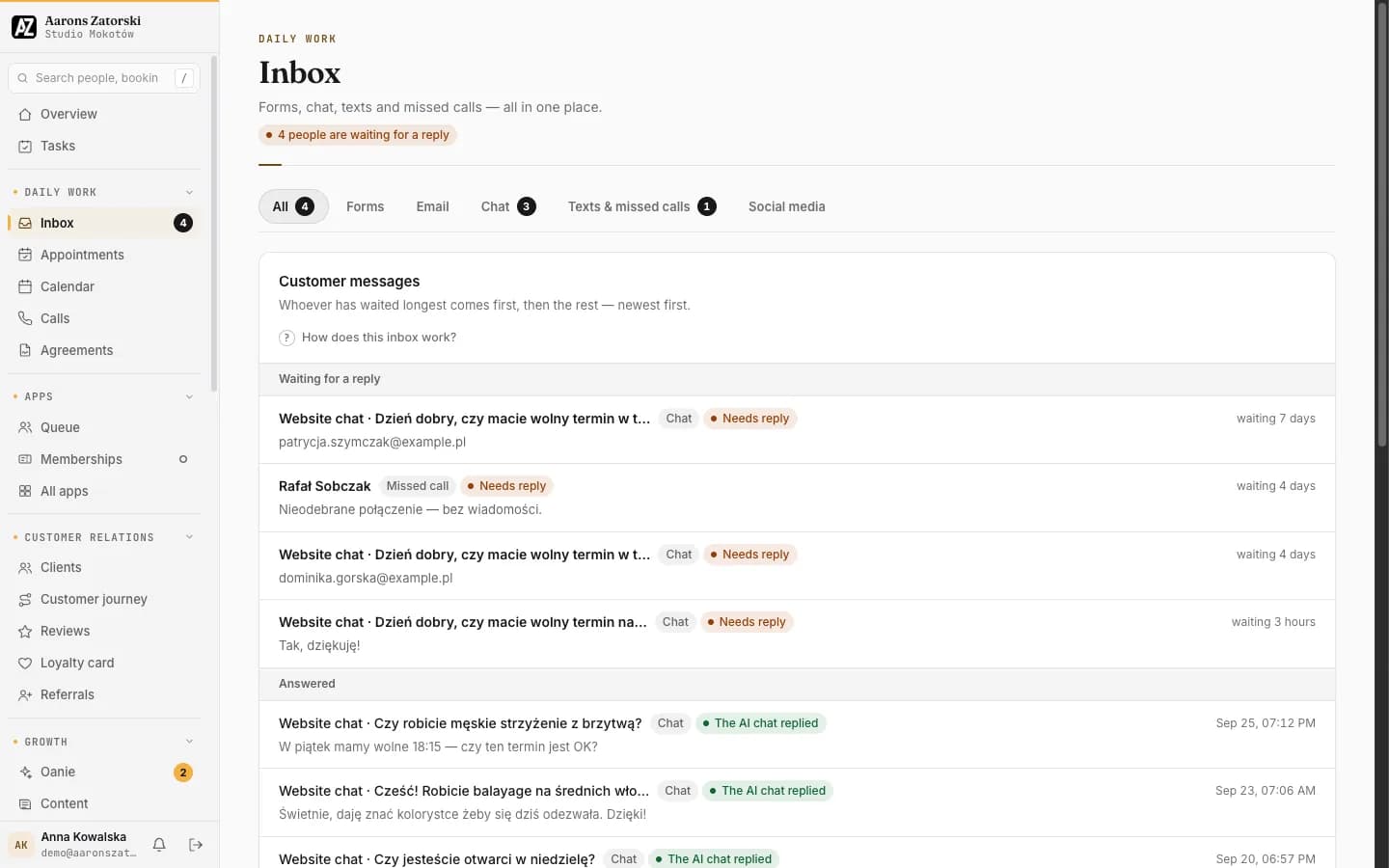The image size is (1389, 868).
Task: Open How does this inbox work? link
Action: 368,338
